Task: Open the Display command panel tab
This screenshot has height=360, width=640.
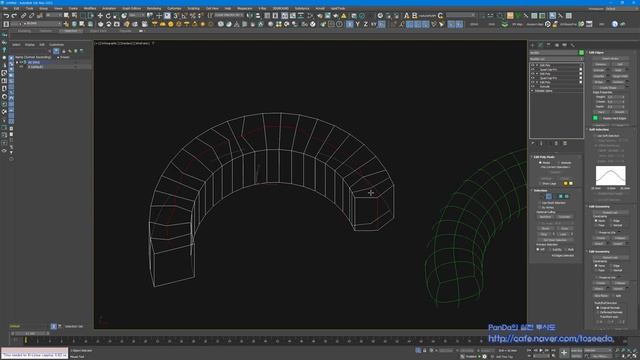Action: (x=565, y=45)
